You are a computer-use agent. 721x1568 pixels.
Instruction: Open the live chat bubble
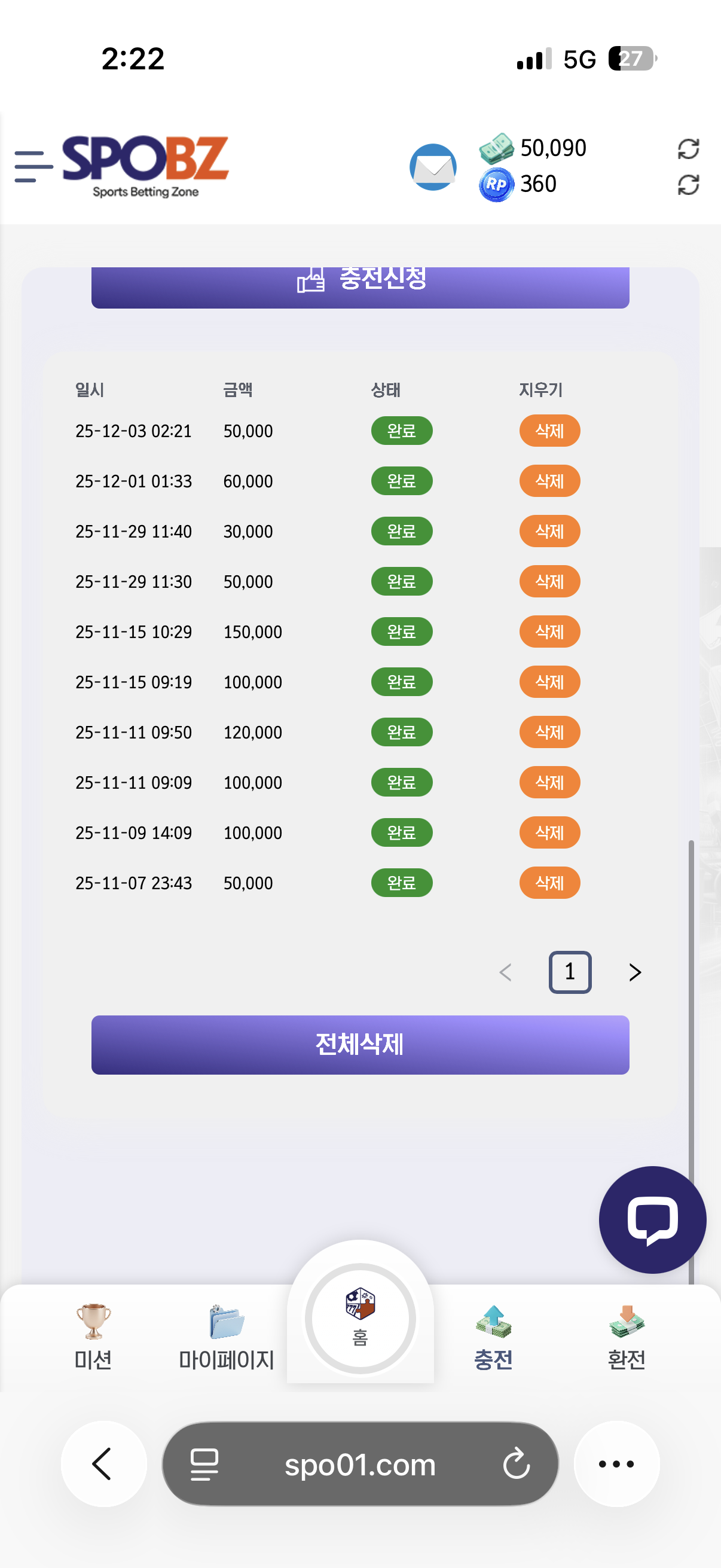(652, 1219)
